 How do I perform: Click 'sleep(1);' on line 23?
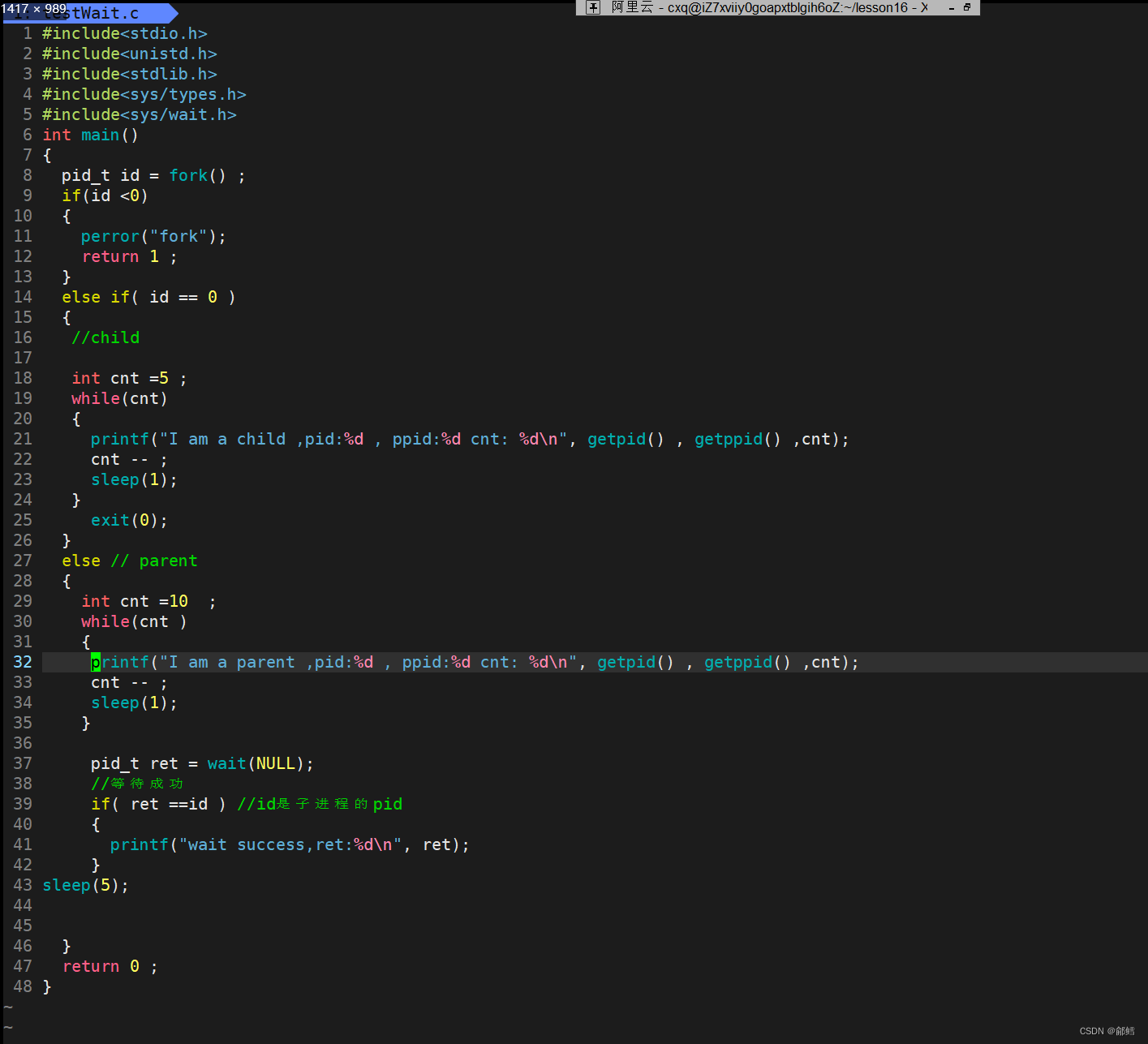tap(134, 479)
